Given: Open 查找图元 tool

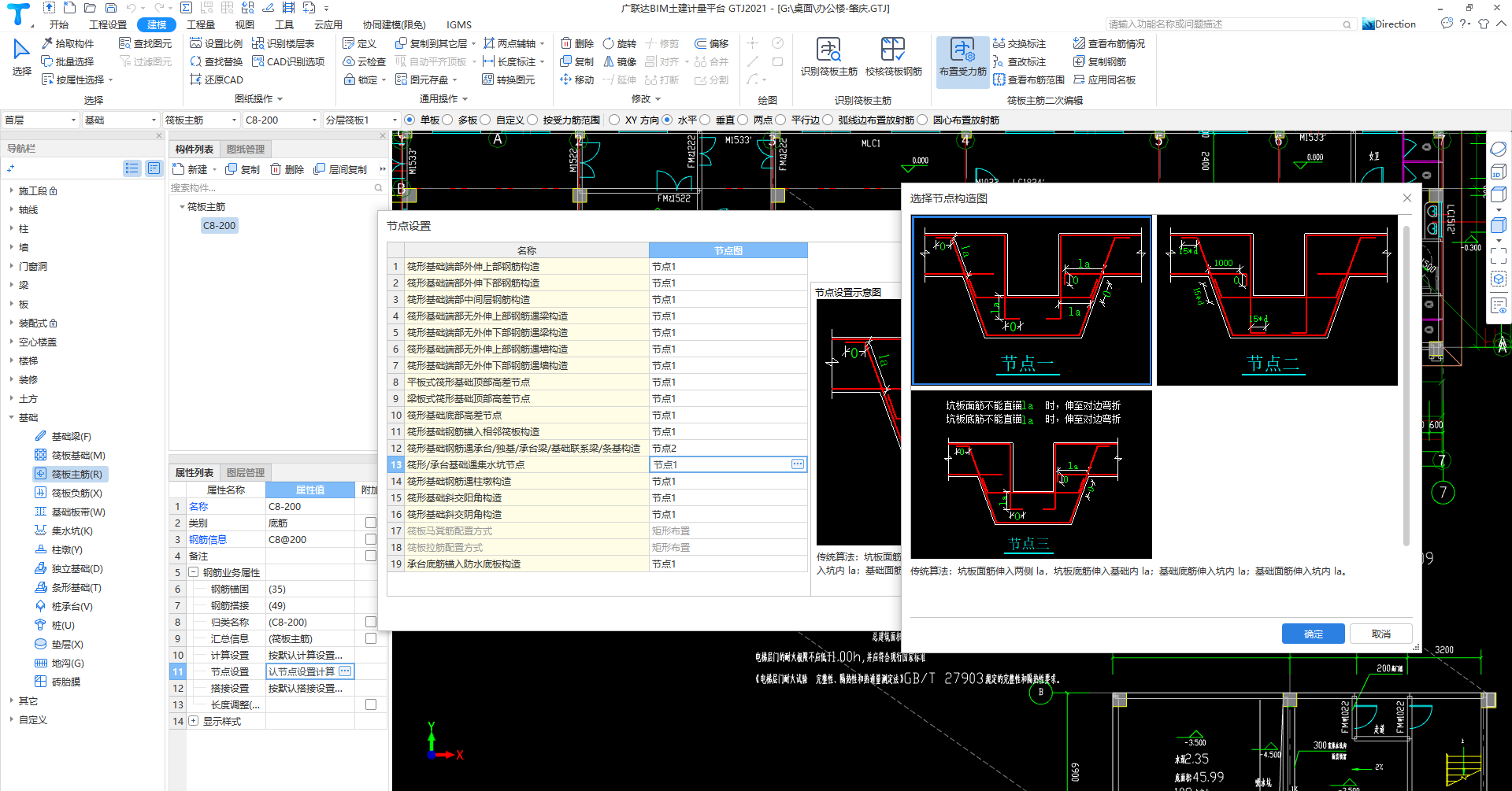Looking at the screenshot, I should [x=146, y=43].
